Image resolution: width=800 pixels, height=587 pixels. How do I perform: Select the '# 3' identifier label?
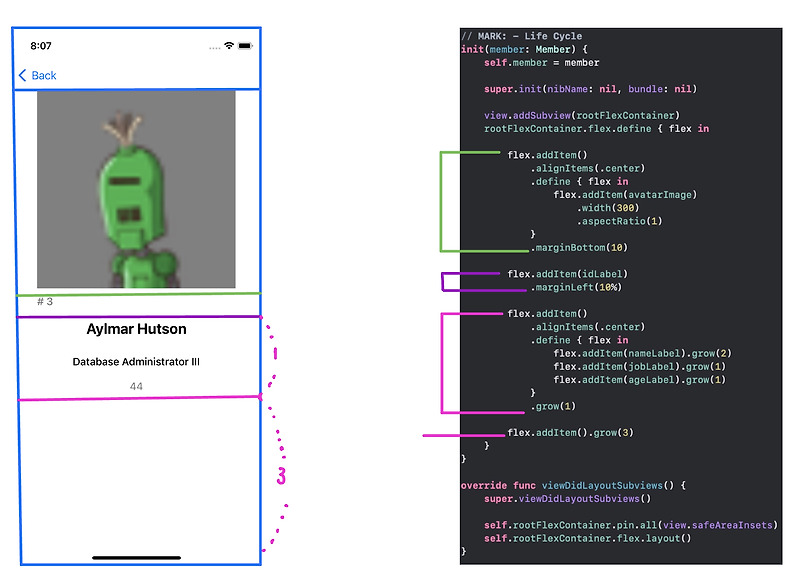pyautogui.click(x=44, y=300)
